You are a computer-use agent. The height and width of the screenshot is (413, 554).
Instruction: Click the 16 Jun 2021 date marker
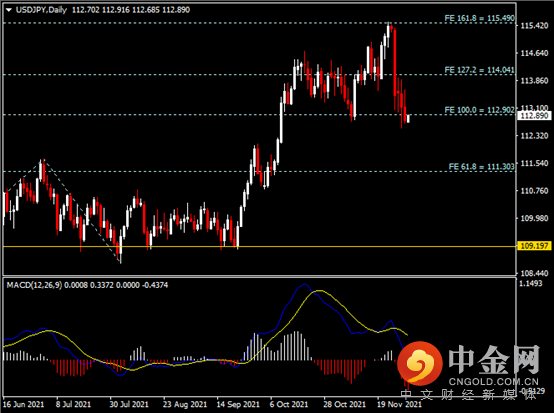(23, 404)
